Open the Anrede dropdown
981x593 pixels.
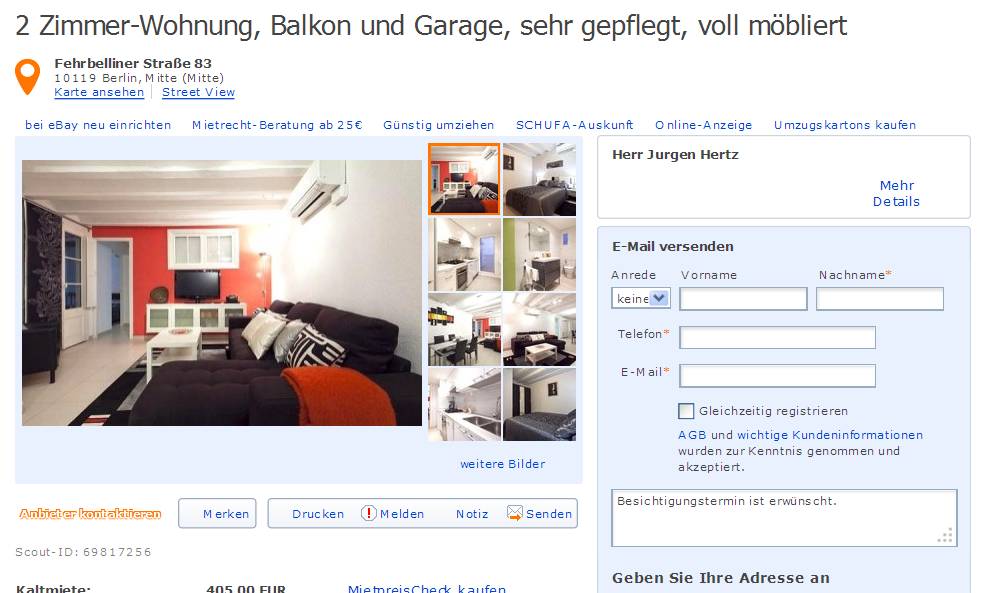(x=641, y=298)
